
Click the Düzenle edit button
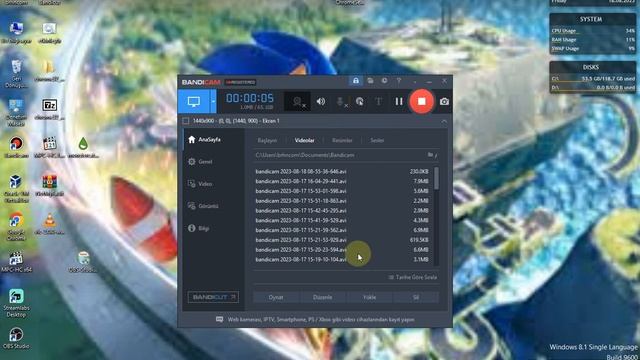pyautogui.click(x=322, y=297)
